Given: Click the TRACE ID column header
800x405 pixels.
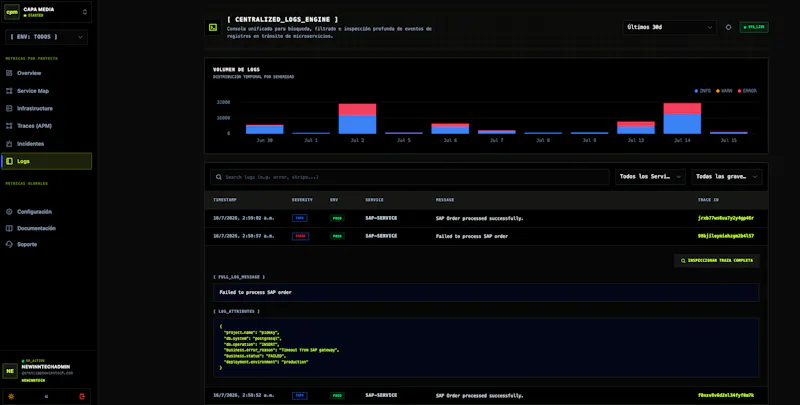Looking at the screenshot, I should coord(709,200).
